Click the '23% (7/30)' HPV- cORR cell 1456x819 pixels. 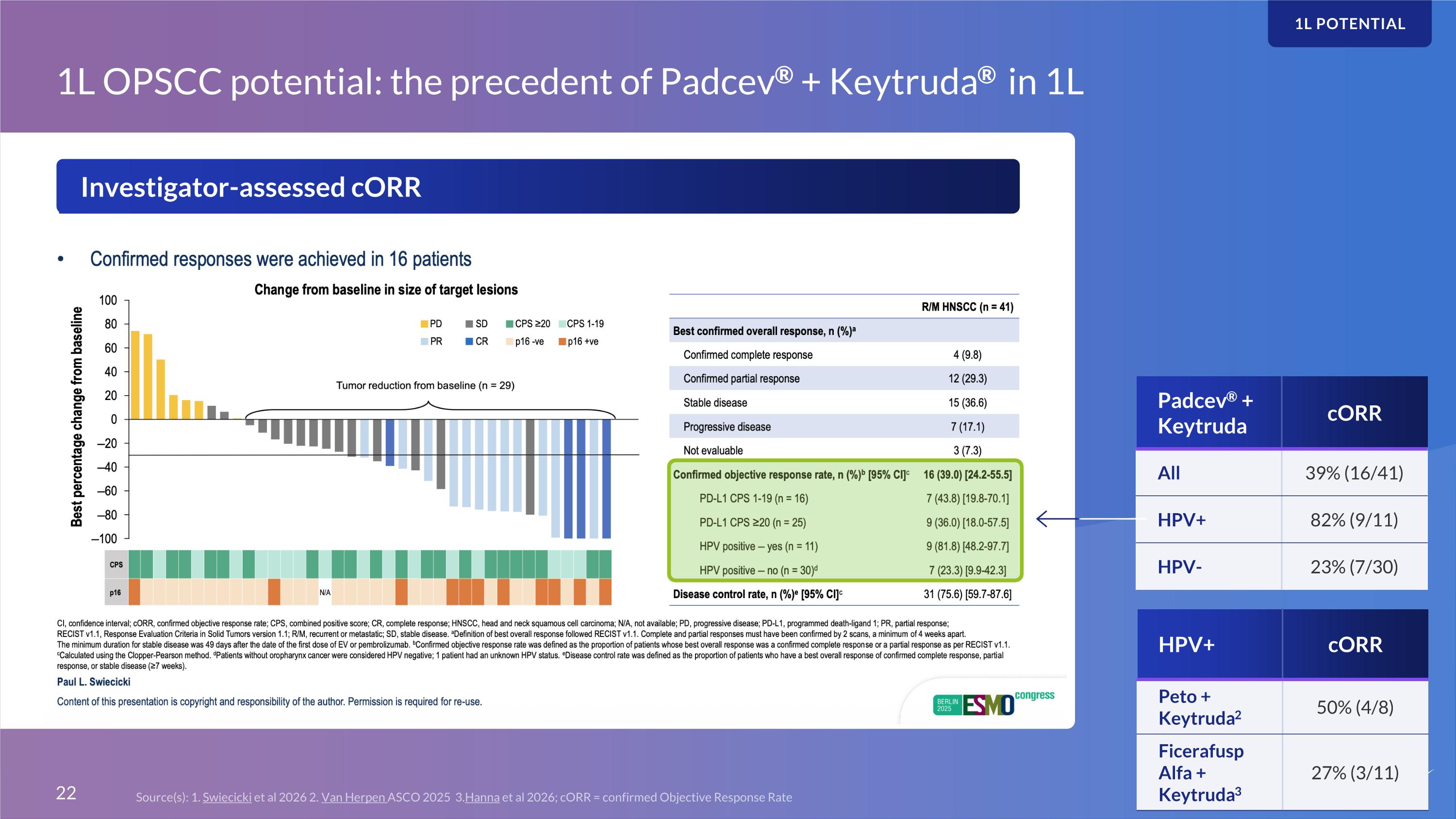click(x=1354, y=567)
